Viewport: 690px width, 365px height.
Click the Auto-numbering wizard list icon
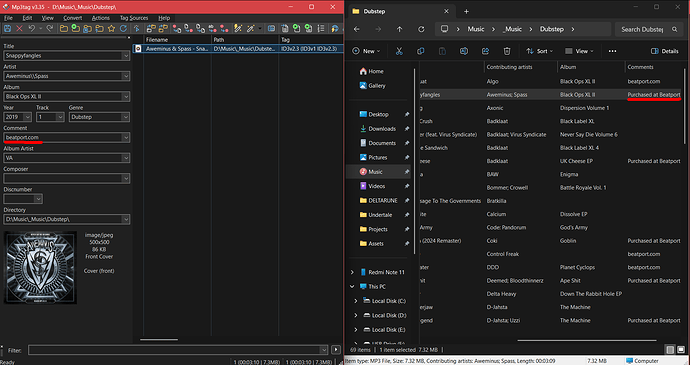click(x=321, y=29)
